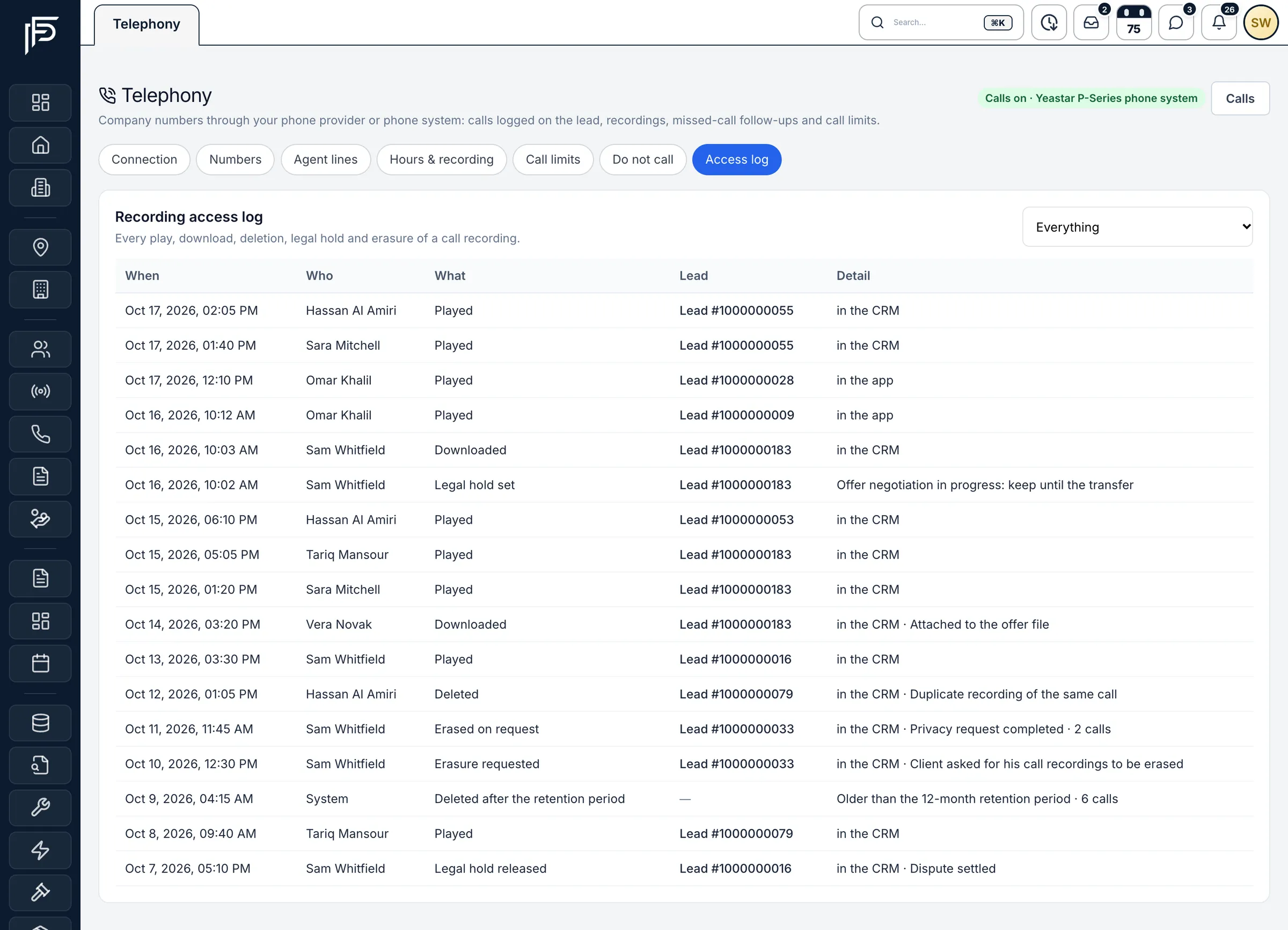
Task: Click the Oct 7 Lead #1000000016 link
Action: tap(735, 868)
